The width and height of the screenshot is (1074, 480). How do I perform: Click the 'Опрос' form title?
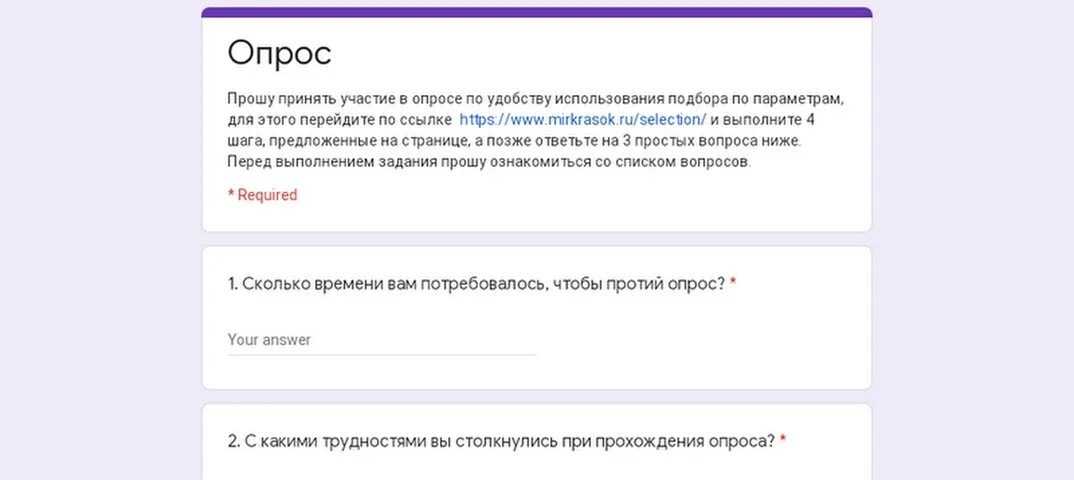(279, 54)
